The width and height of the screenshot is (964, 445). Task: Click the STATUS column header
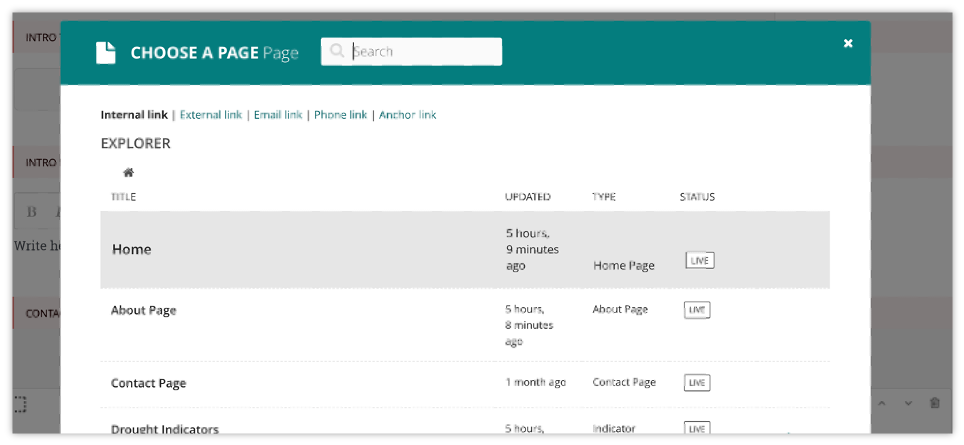697,197
